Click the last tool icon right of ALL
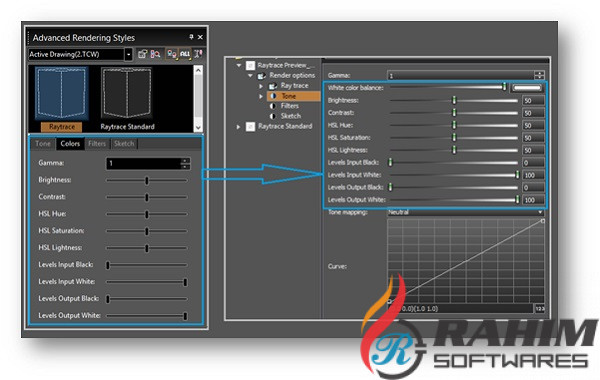The image size is (600, 380). tap(198, 54)
